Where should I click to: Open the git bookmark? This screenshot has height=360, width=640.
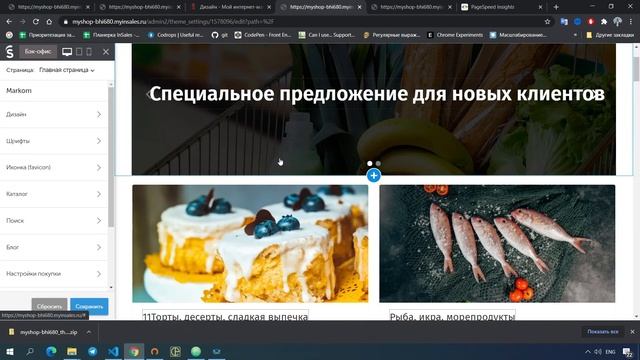tap(220, 35)
